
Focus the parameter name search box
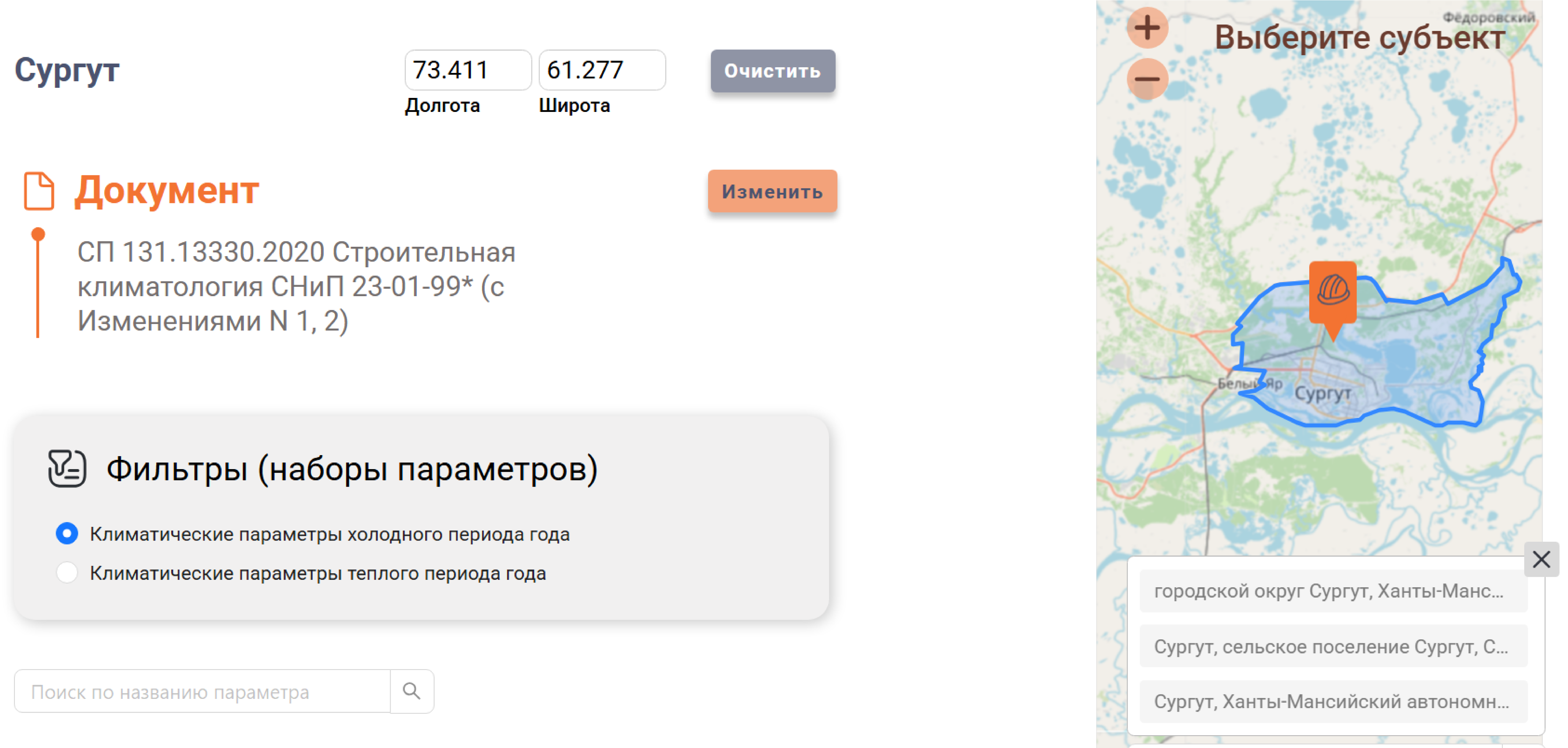(x=202, y=691)
